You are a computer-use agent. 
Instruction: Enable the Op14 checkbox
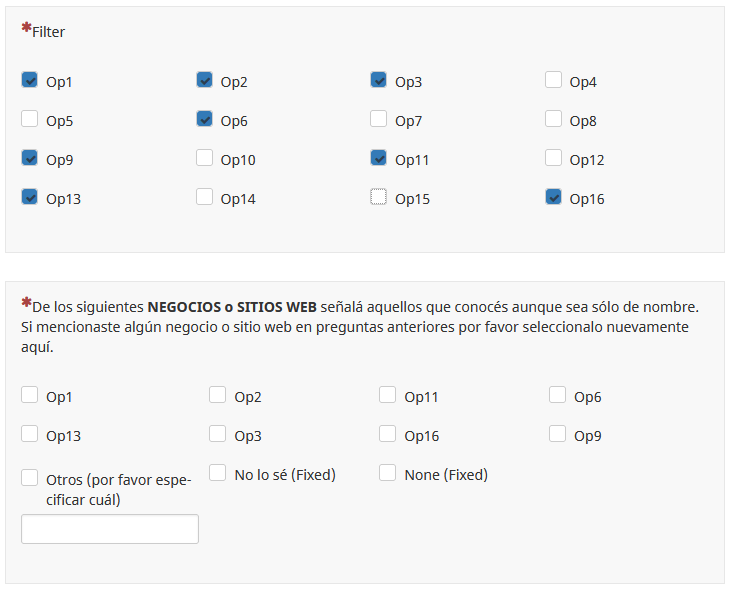(x=205, y=197)
